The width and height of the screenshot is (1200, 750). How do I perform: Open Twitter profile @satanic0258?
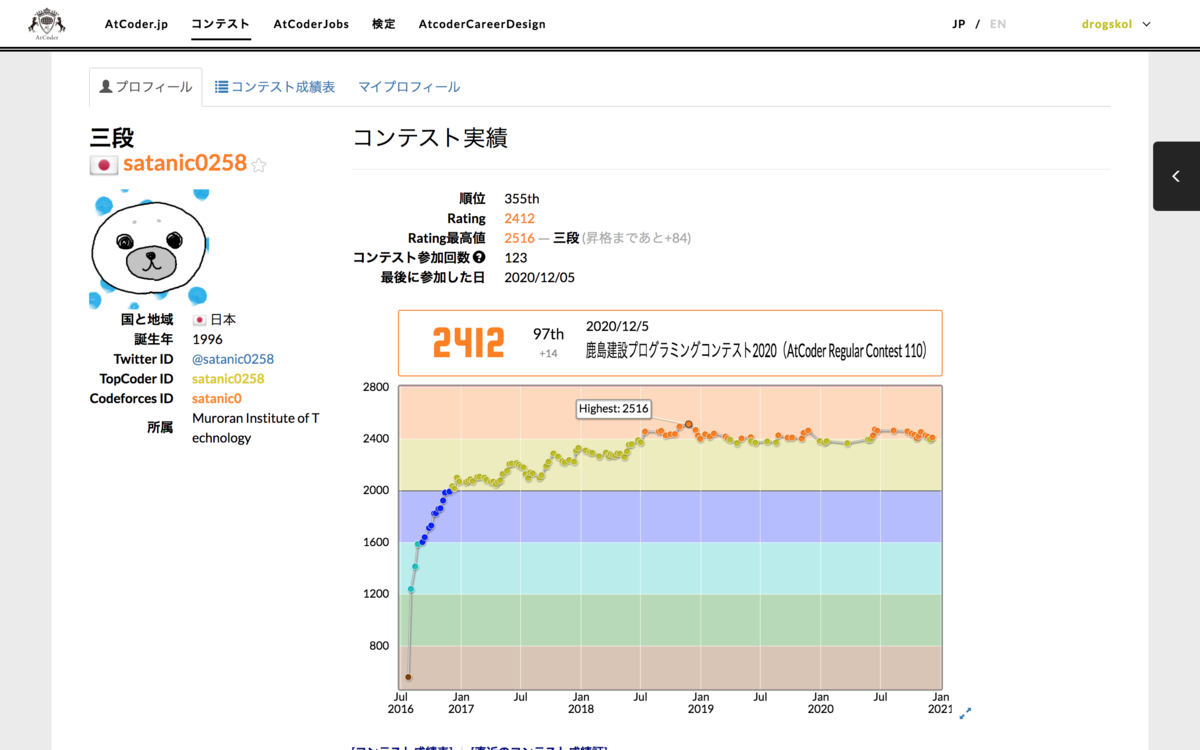coord(233,359)
